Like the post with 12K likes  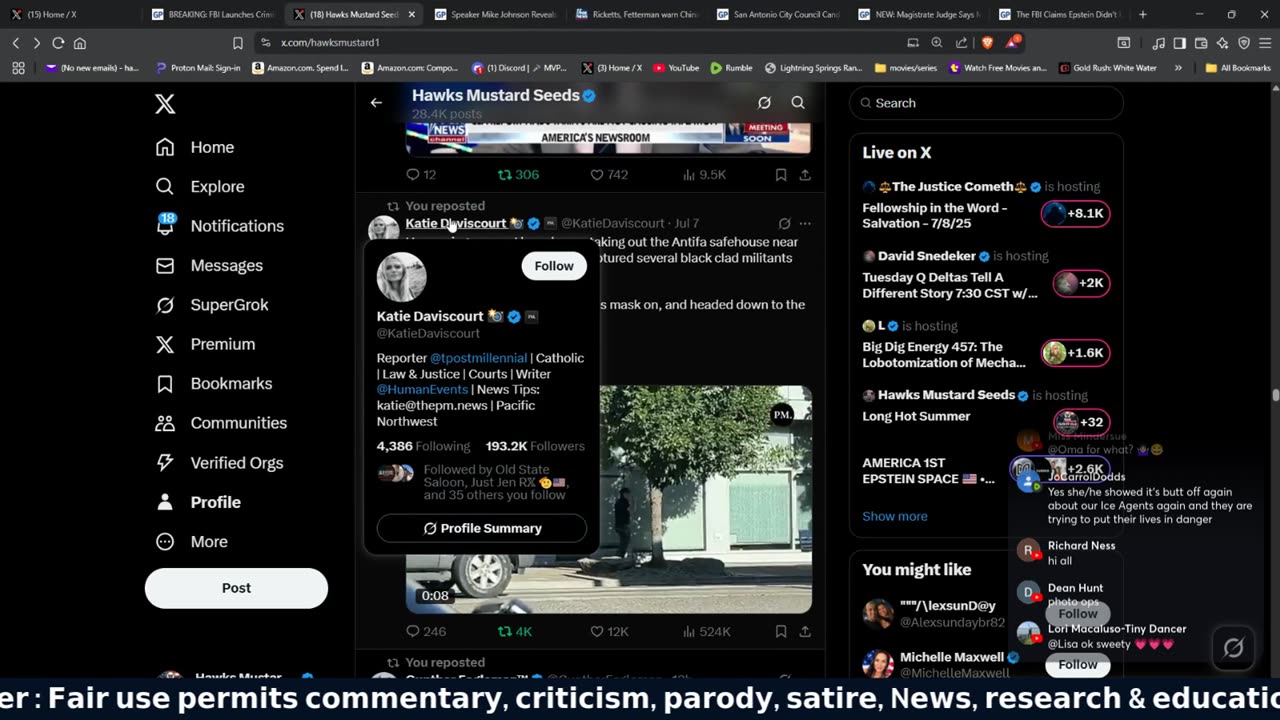point(609,631)
